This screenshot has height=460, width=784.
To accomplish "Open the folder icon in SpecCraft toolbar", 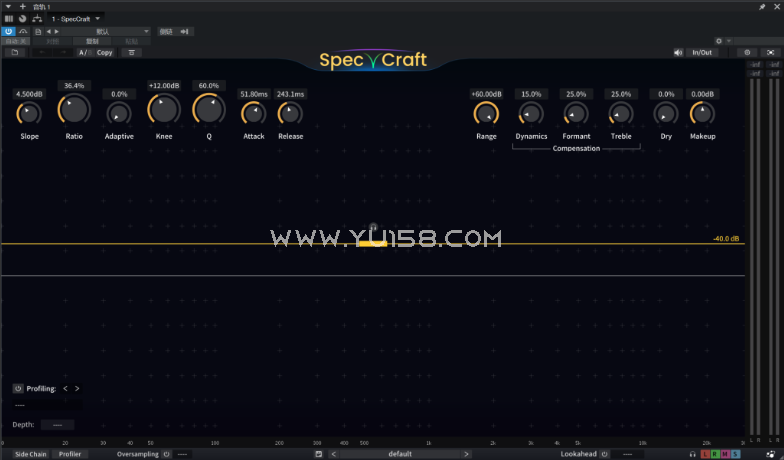I will click(x=14, y=52).
